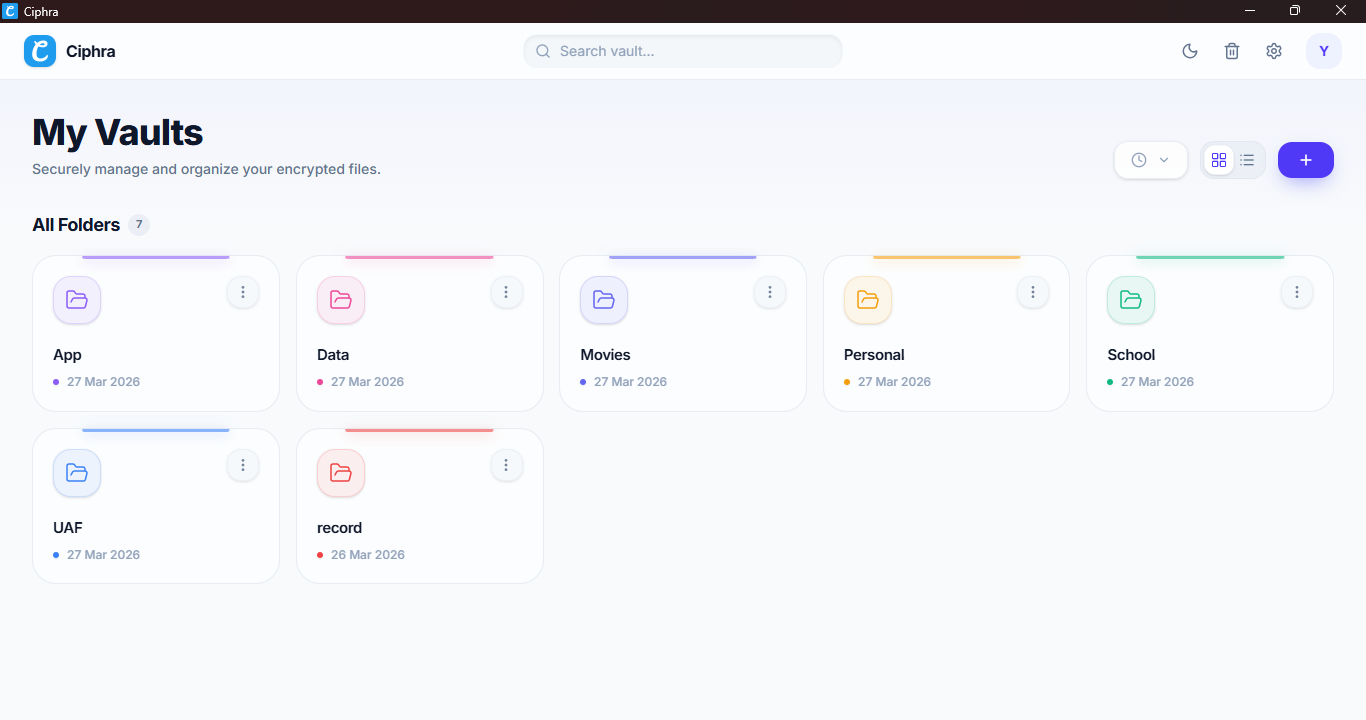The image size is (1366, 720).
Task: Open the Movies vault folder icon
Action: [x=604, y=300]
